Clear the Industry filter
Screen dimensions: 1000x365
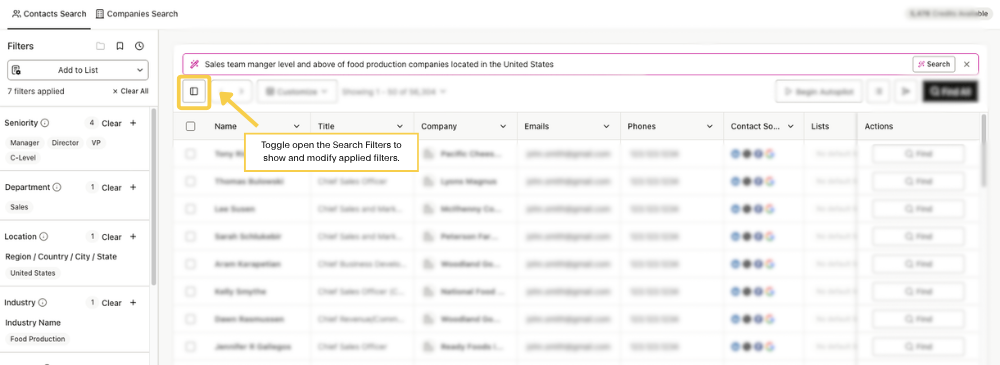coord(112,302)
